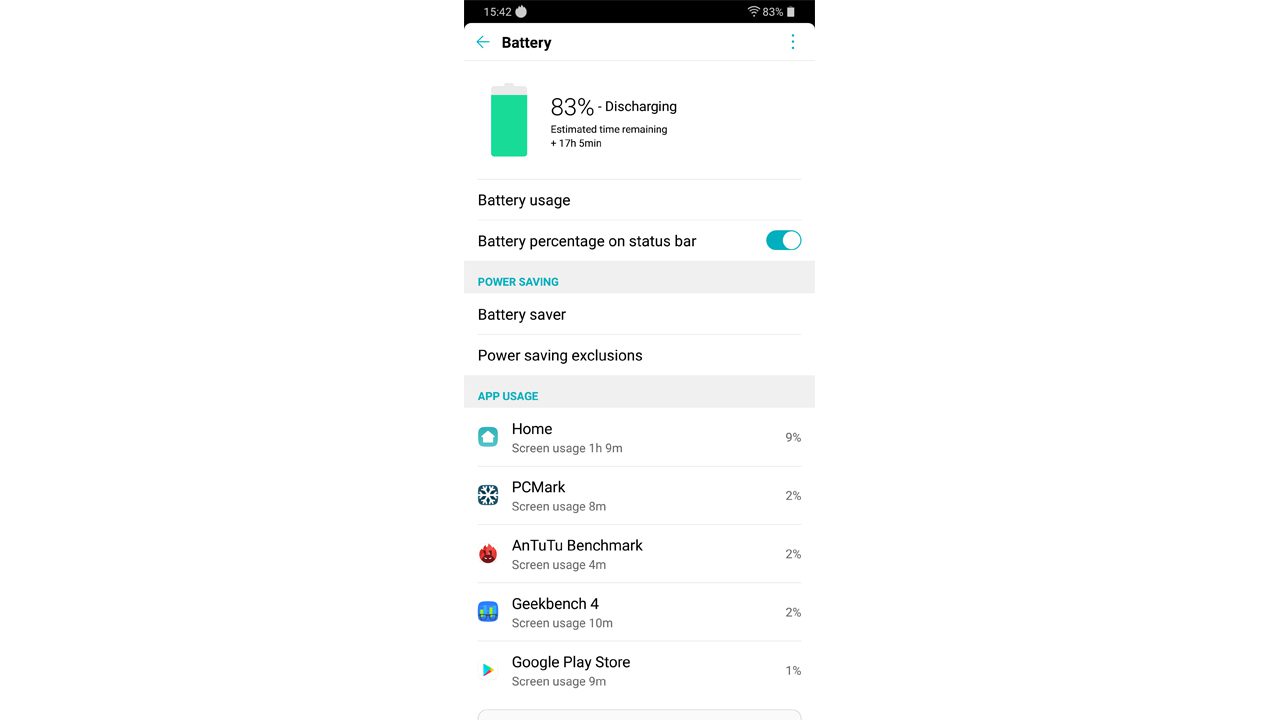
Task: Tap the AnTuTu Benchmark app icon
Action: pyautogui.click(x=488, y=554)
